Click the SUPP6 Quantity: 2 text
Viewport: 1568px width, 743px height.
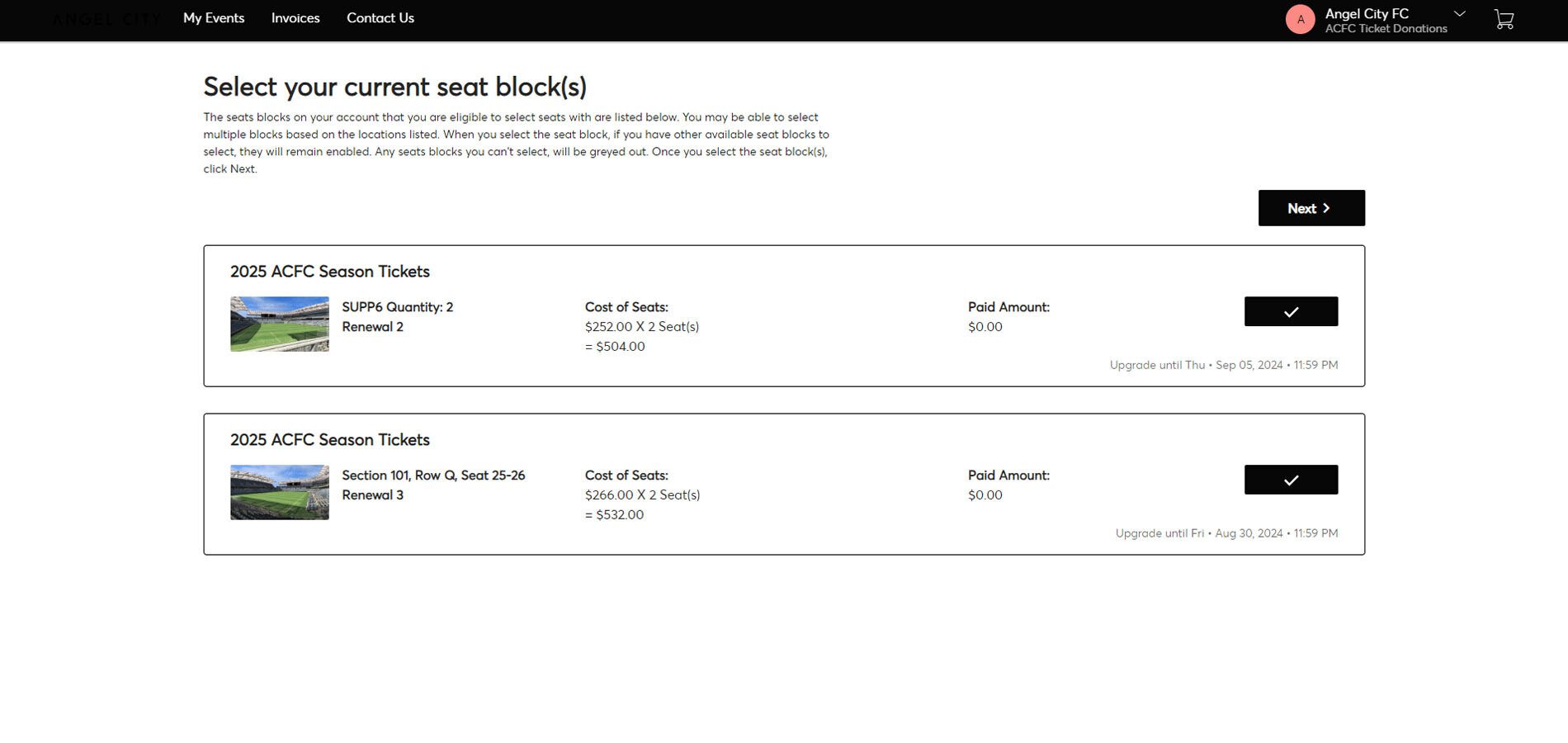point(398,307)
